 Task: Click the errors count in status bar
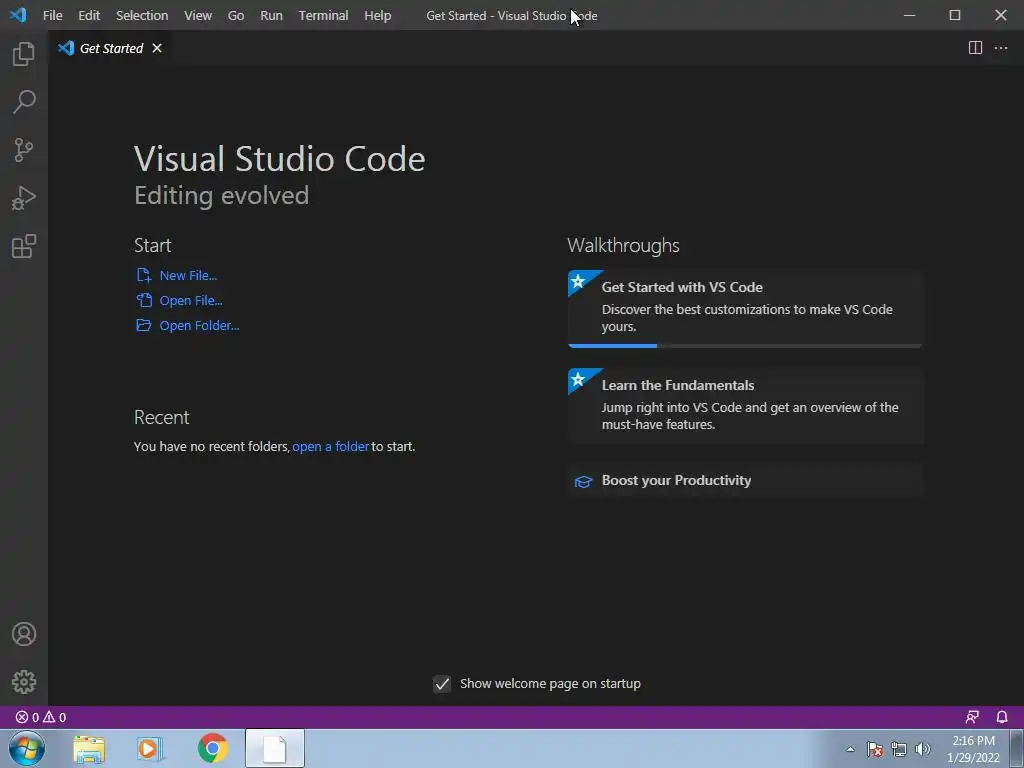pos(27,717)
